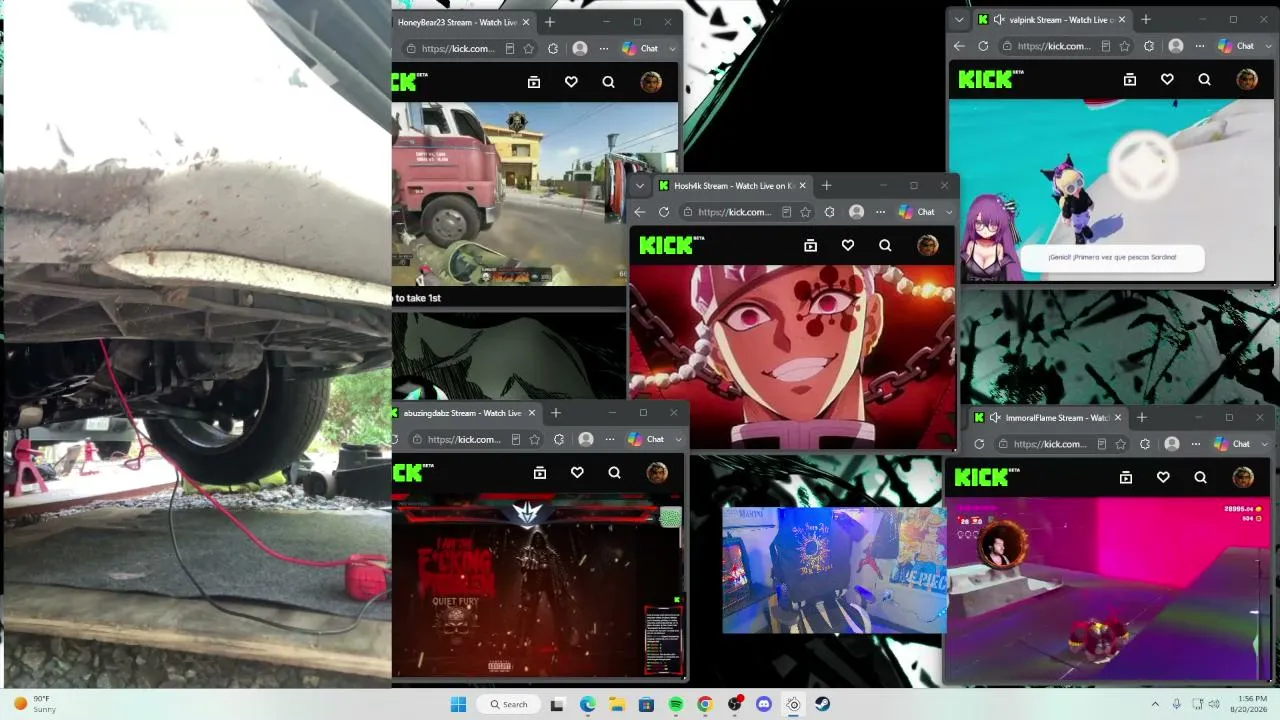Favorite the Hosh4k page with star
Viewport: 1280px width, 720px height.
coord(806,212)
